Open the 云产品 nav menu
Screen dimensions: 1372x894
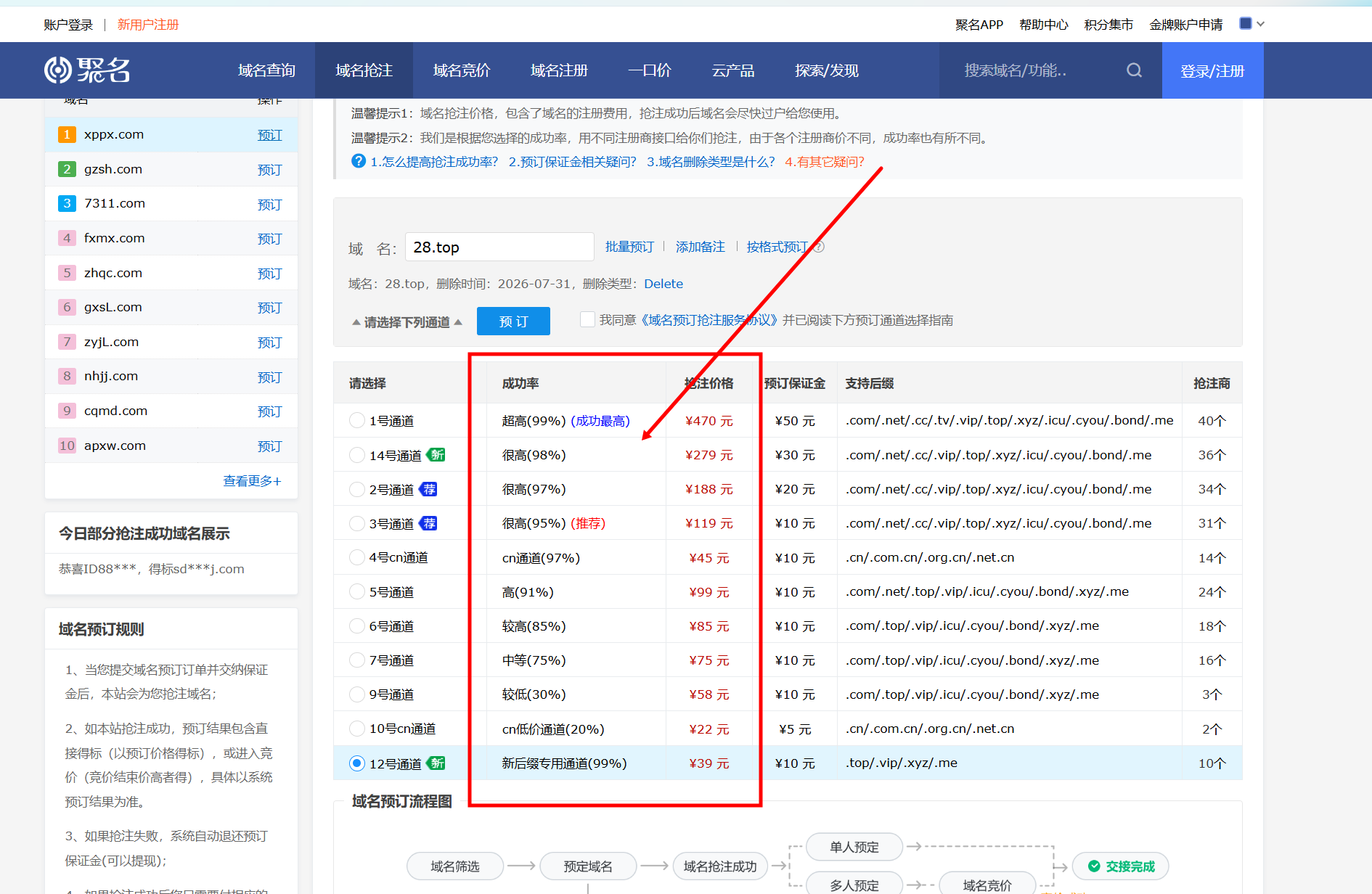pos(733,70)
